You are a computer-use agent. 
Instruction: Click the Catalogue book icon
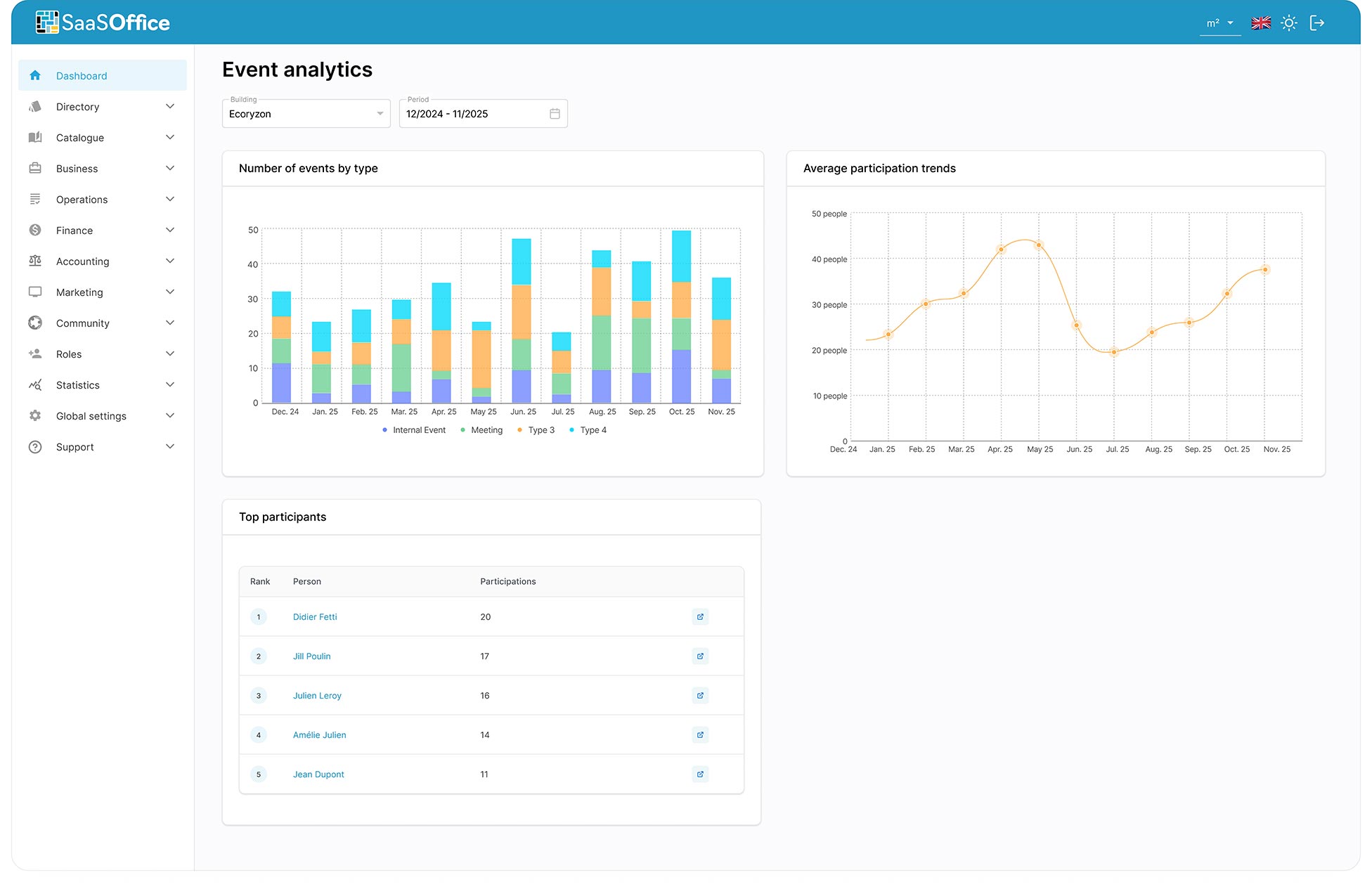coord(35,137)
